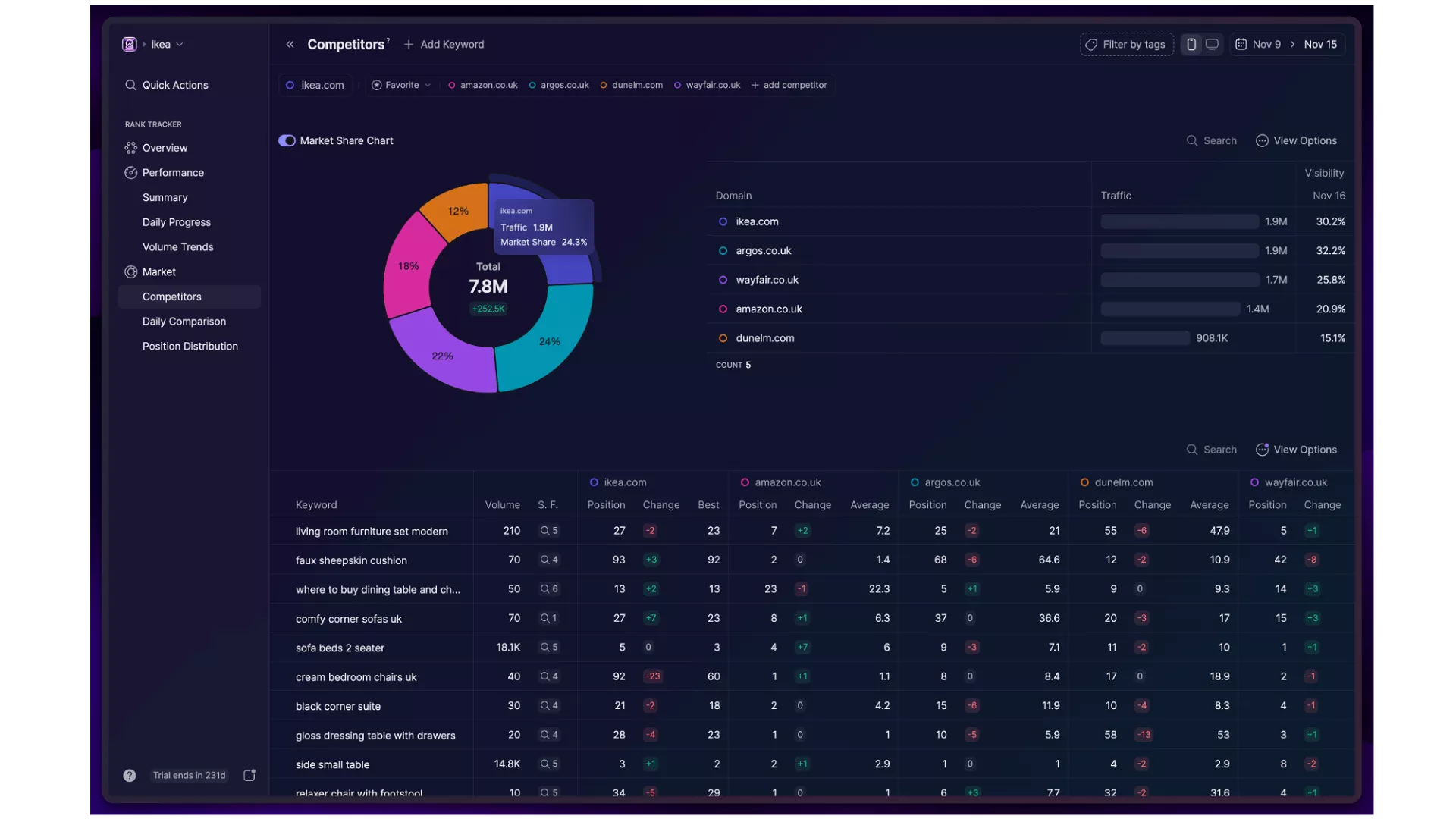Open the Nov 15 end date picker

1319,45
